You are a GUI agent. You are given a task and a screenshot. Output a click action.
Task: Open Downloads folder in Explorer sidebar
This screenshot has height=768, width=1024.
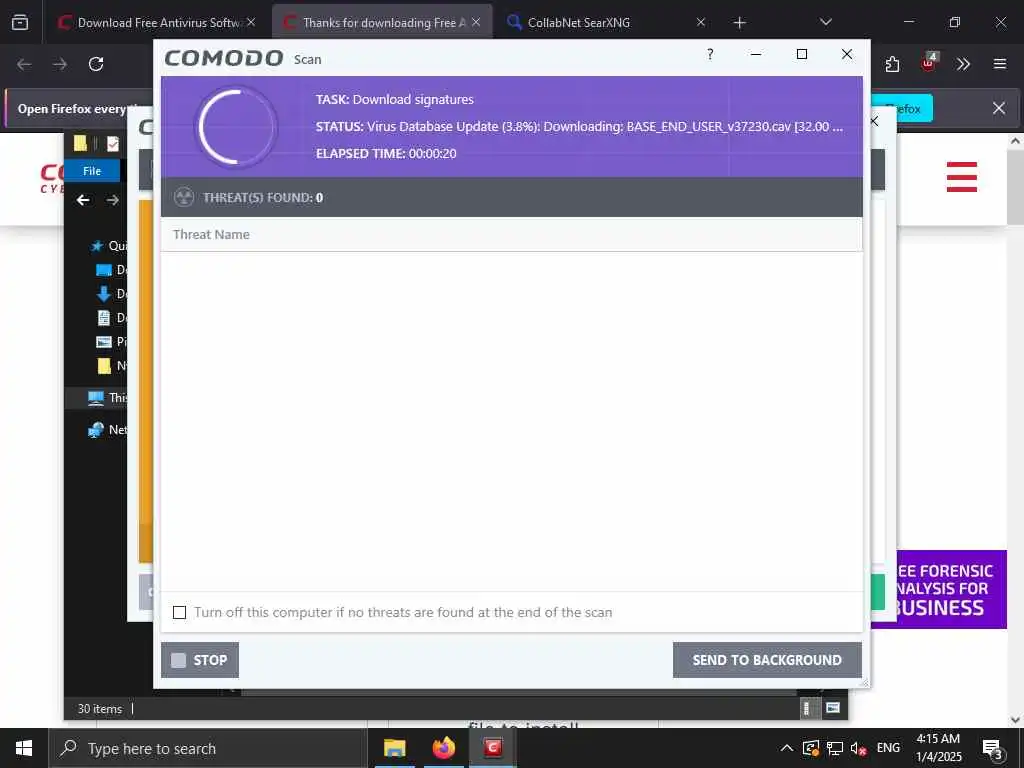112,293
